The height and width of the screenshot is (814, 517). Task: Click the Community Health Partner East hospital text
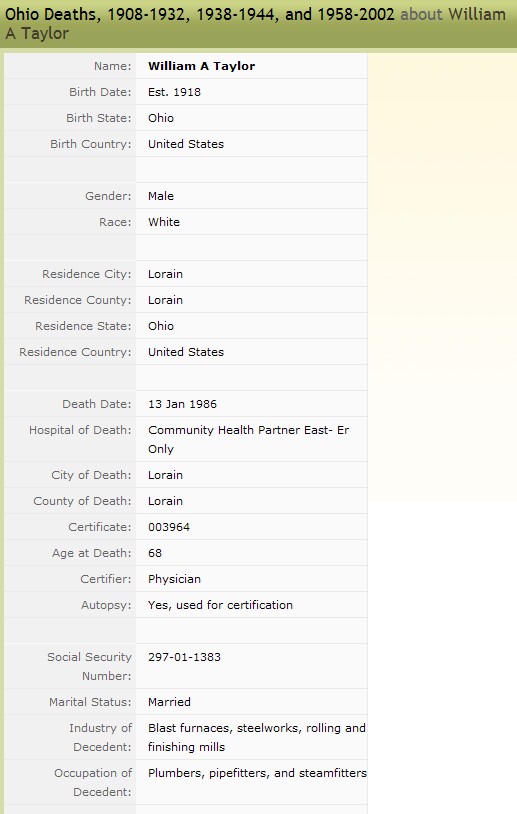point(249,439)
